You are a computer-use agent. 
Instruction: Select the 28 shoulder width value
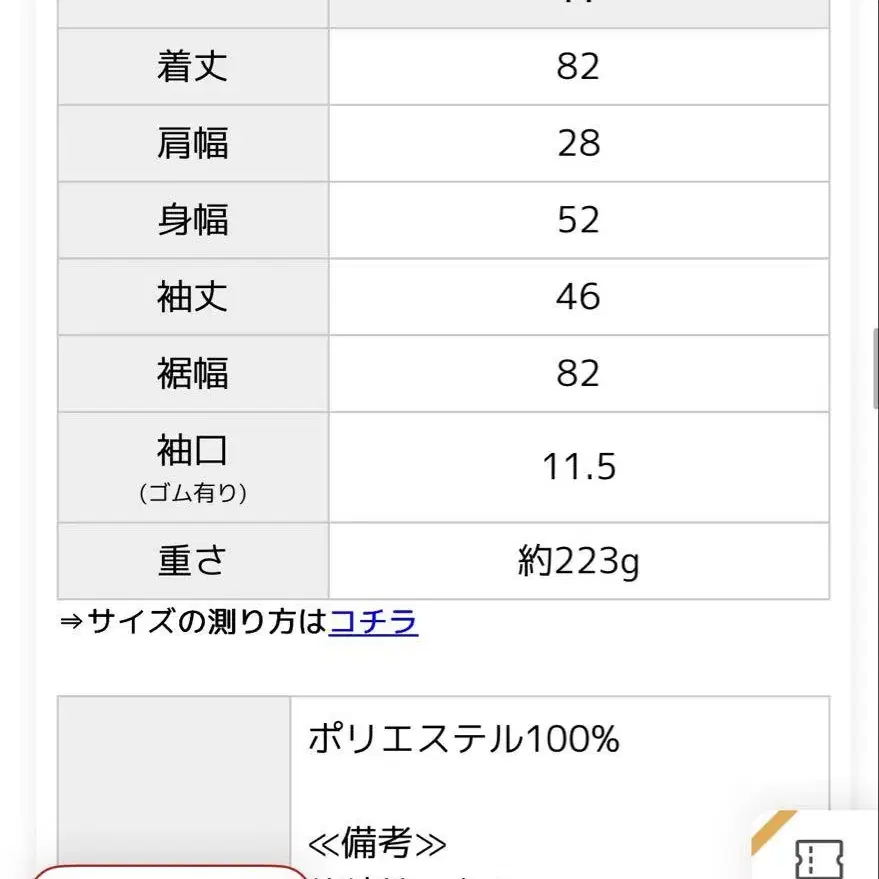coord(578,143)
